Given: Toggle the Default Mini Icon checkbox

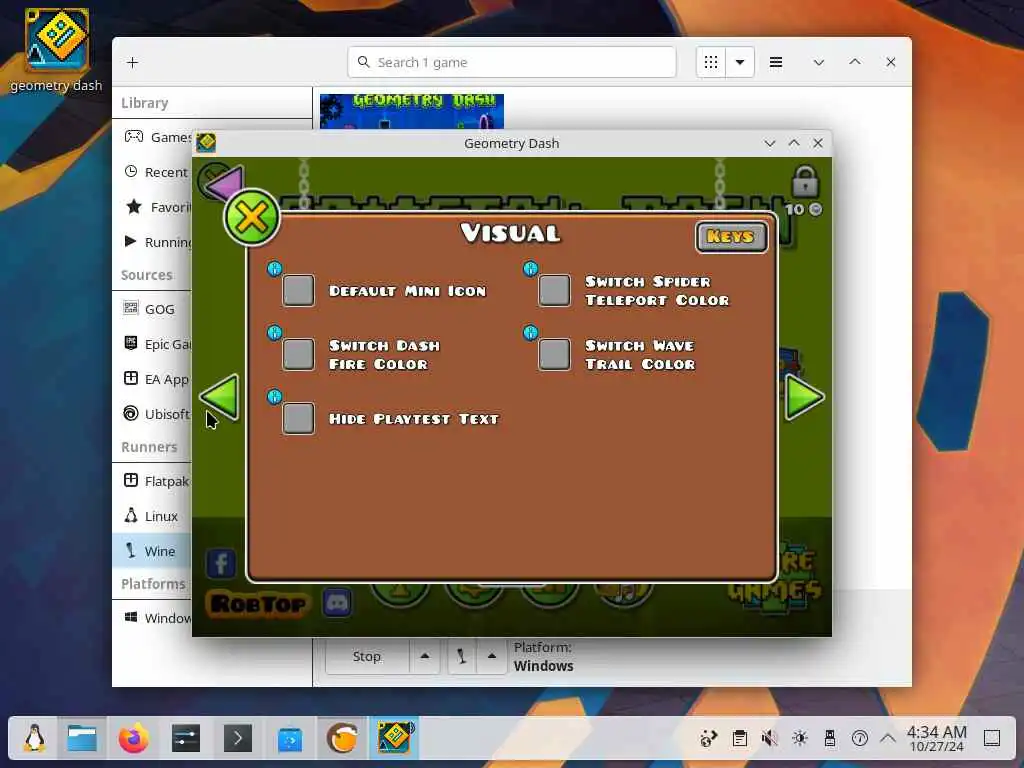Looking at the screenshot, I should coord(298,290).
